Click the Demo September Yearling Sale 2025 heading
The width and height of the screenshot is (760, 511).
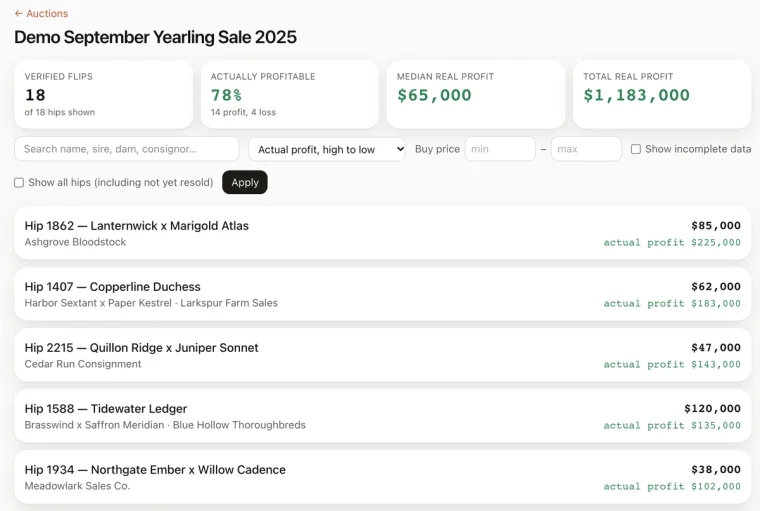[155, 37]
